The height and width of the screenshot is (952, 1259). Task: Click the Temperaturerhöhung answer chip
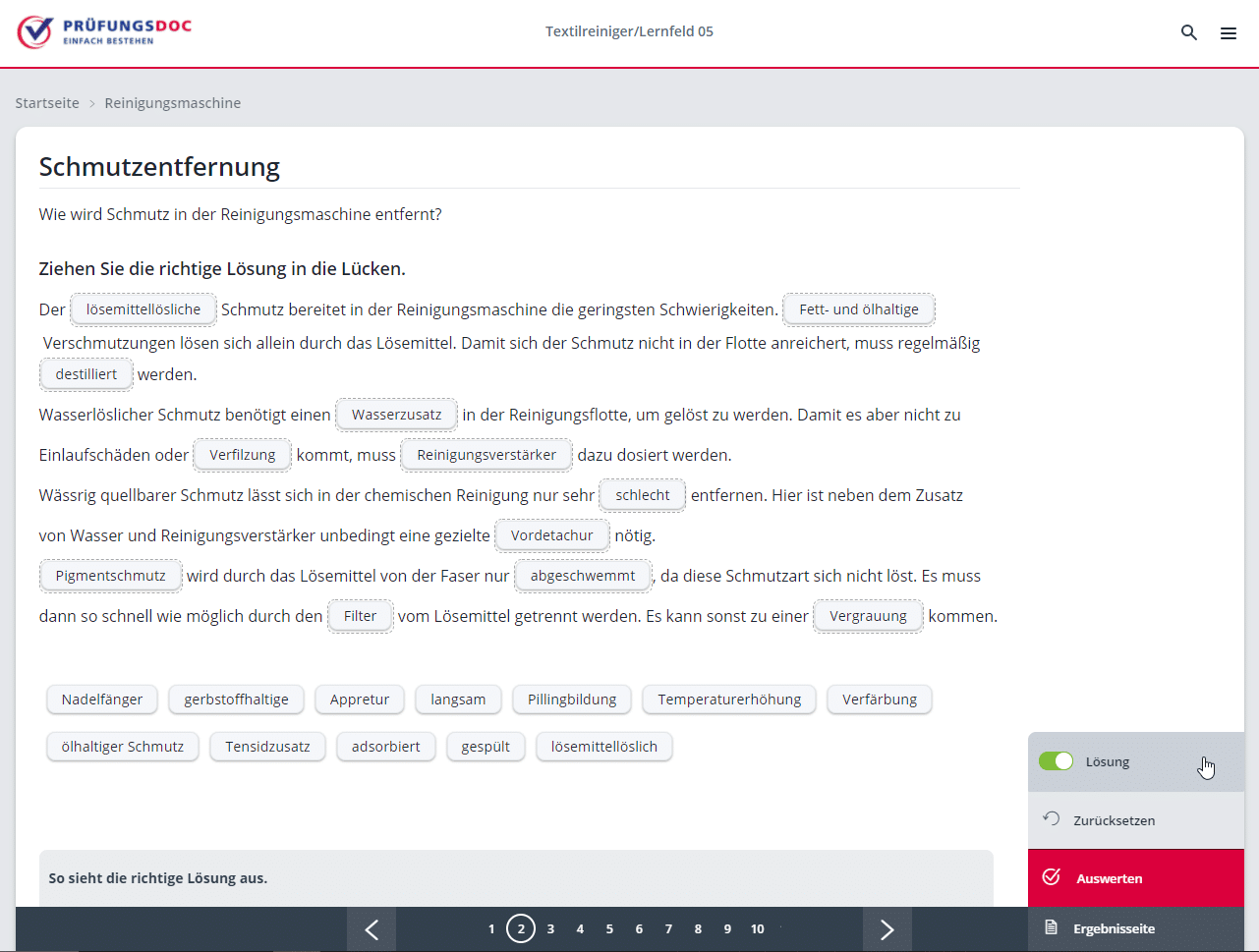coord(729,700)
